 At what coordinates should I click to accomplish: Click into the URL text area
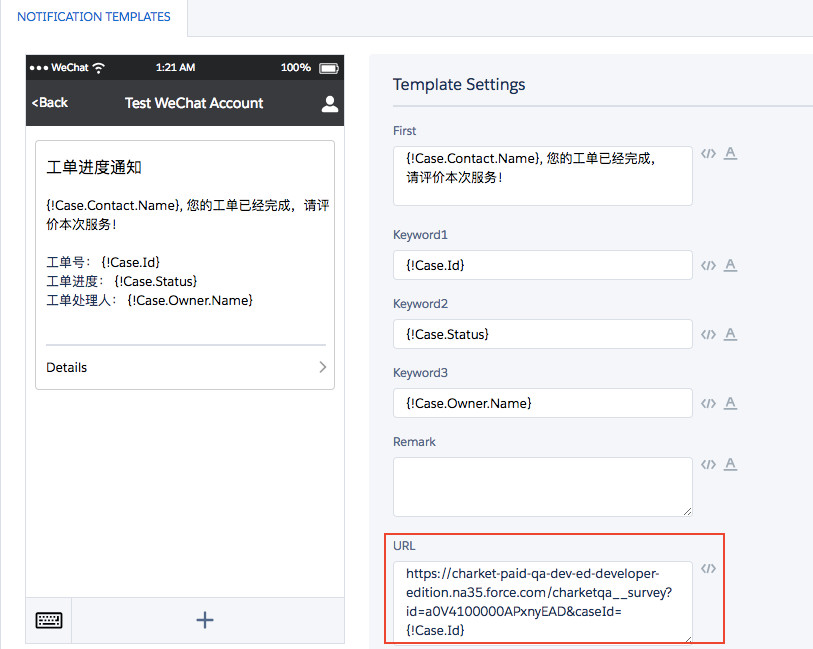(542, 602)
